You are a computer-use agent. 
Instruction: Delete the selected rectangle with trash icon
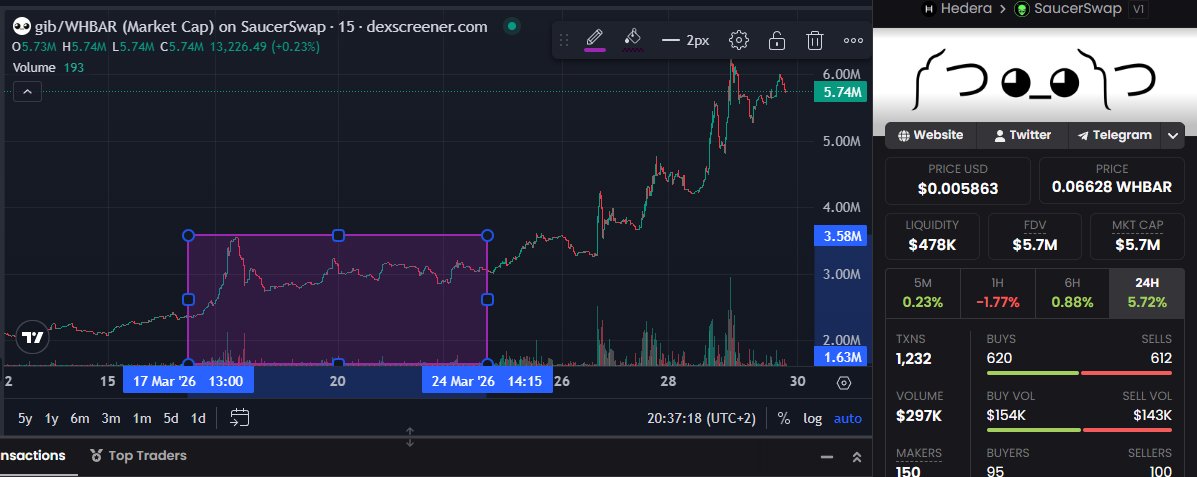click(815, 40)
